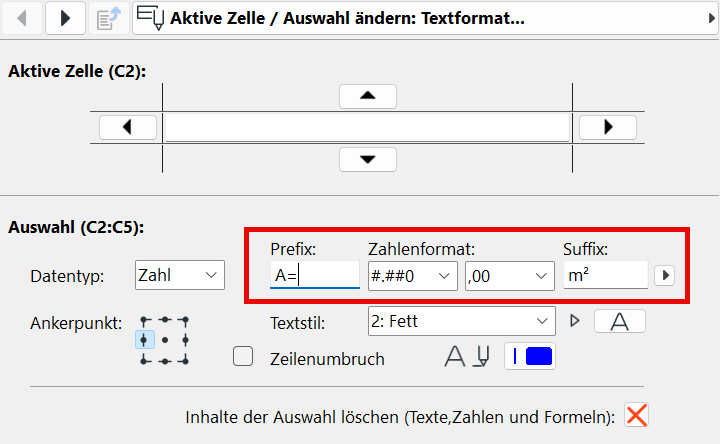Image resolution: width=720 pixels, height=444 pixels.
Task: Move active cell left
Action: [128, 127]
